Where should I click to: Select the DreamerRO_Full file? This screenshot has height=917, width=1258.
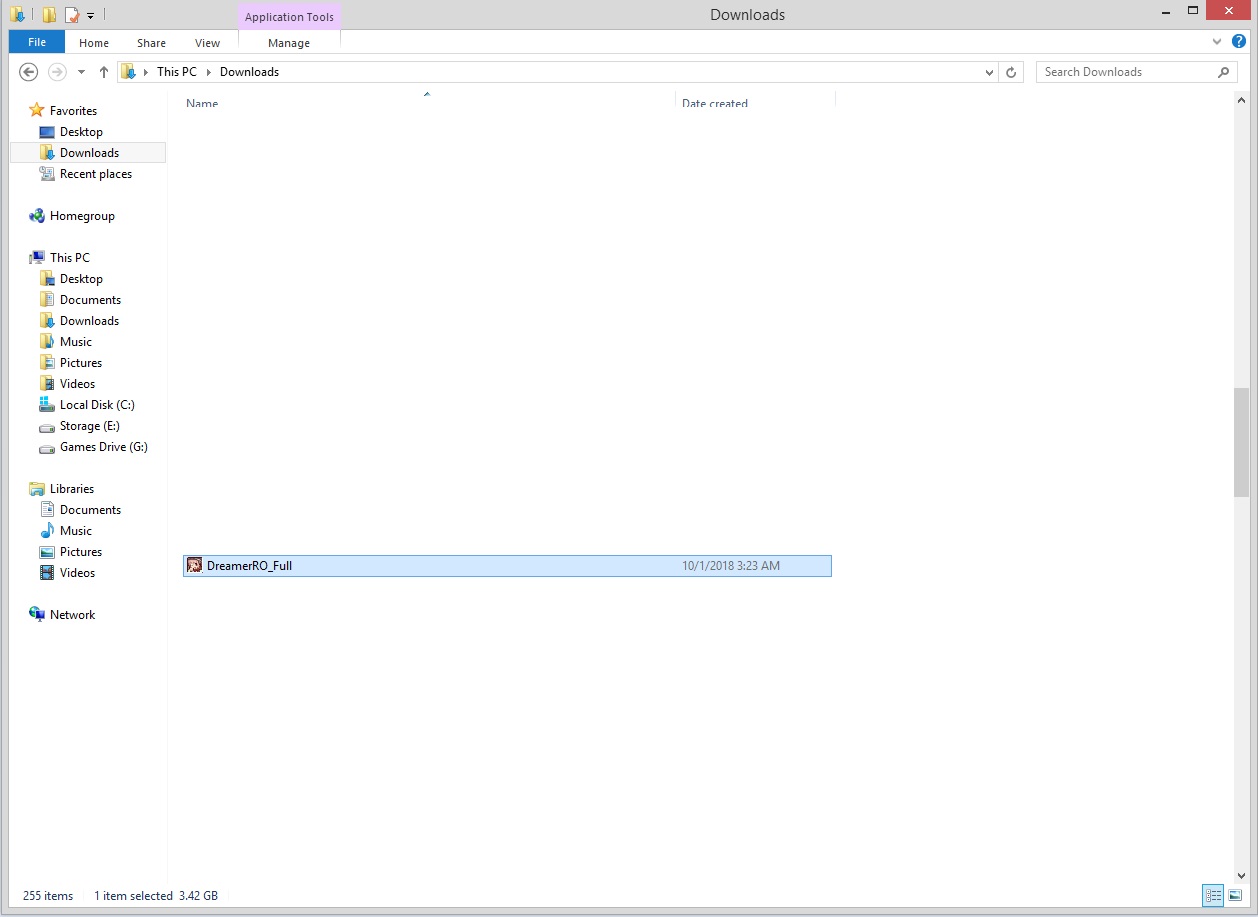[x=249, y=566]
